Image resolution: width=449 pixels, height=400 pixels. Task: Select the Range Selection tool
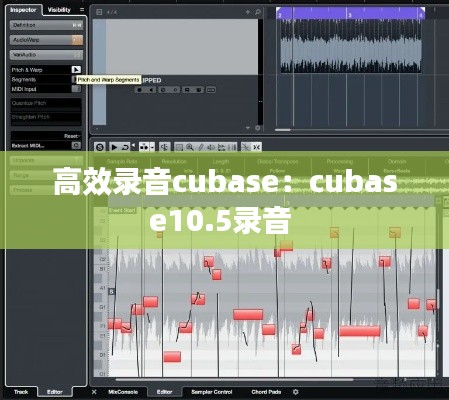click(x=179, y=147)
